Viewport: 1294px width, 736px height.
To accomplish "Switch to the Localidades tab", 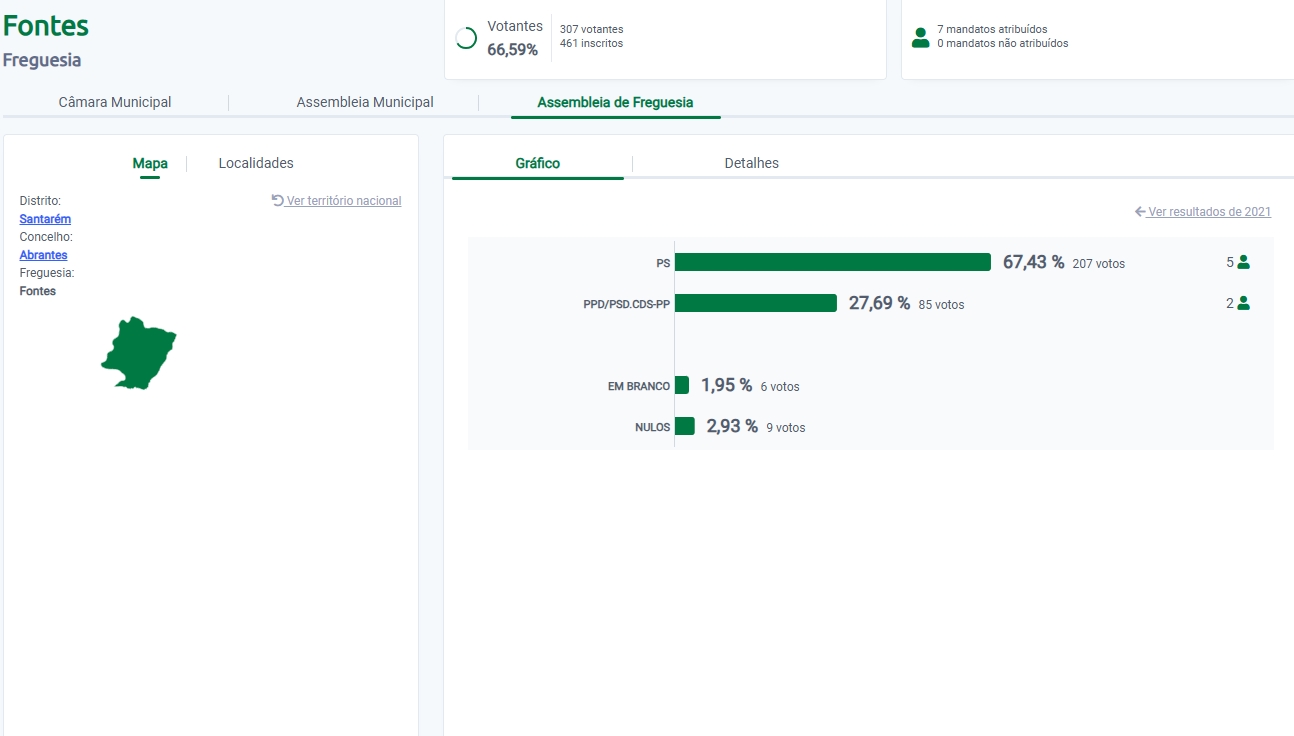I will pyautogui.click(x=256, y=163).
